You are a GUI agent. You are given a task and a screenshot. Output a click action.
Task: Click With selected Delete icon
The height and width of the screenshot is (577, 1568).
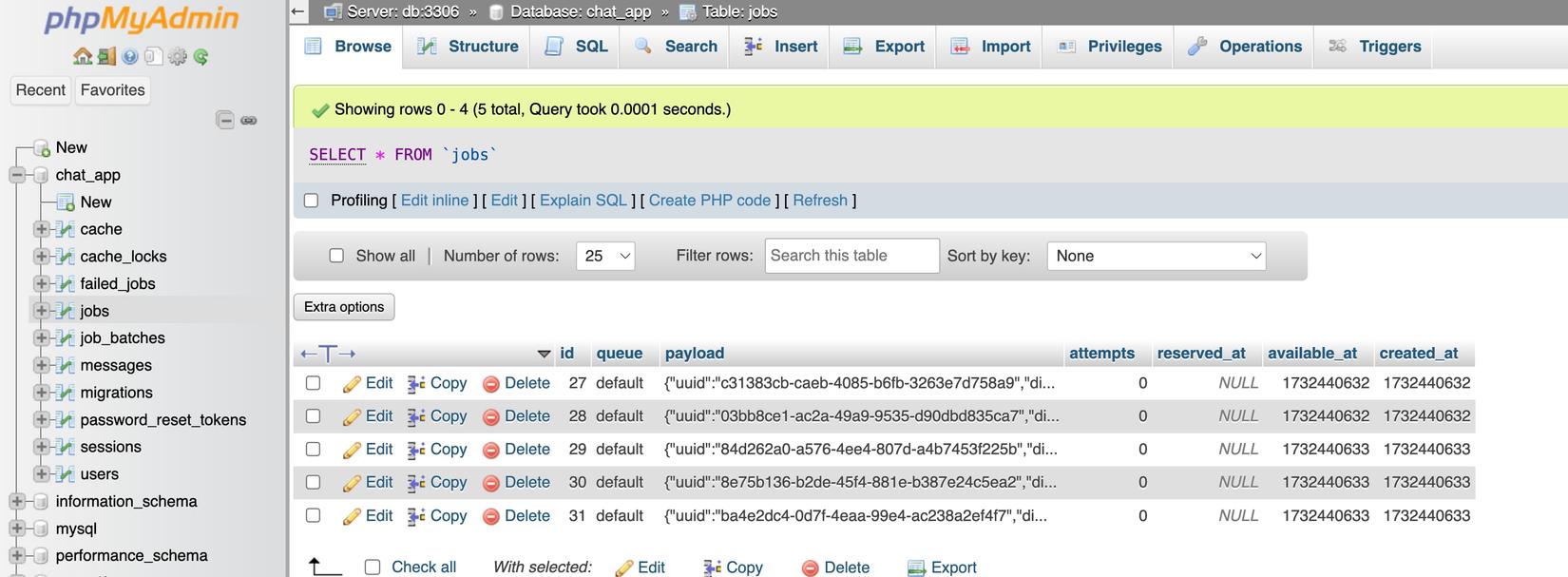811,568
